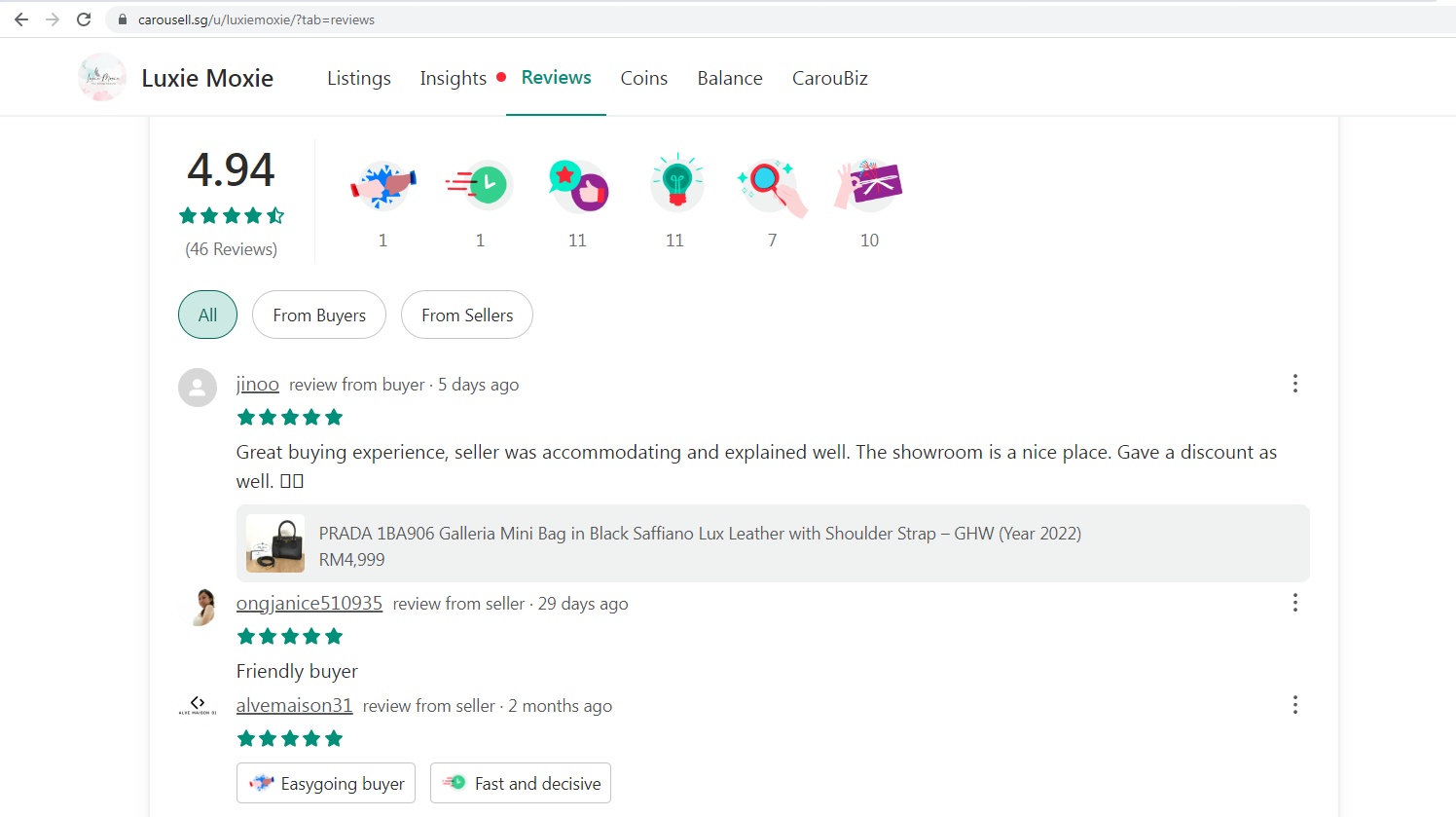
Task: Click the star thumbs-up badge icon
Action: [x=578, y=185]
